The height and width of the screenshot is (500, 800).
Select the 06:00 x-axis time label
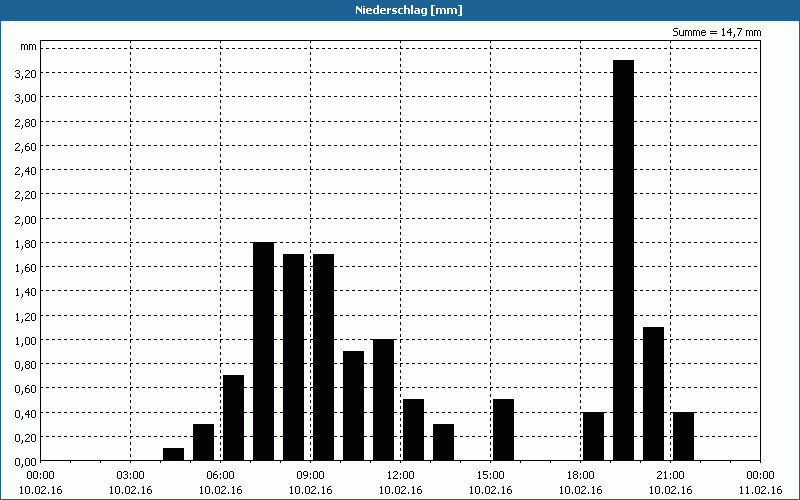coord(220,476)
